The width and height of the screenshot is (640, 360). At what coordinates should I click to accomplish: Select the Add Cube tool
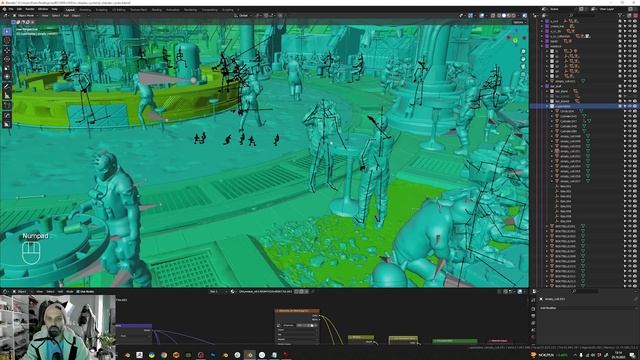pyautogui.click(x=7, y=106)
